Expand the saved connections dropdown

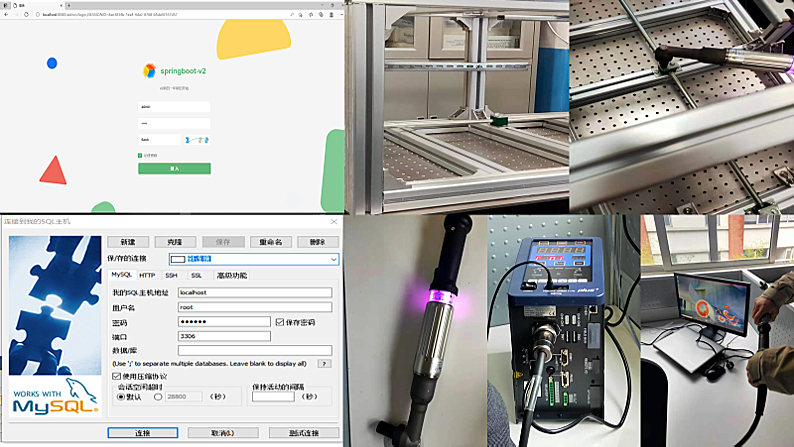[x=333, y=259]
